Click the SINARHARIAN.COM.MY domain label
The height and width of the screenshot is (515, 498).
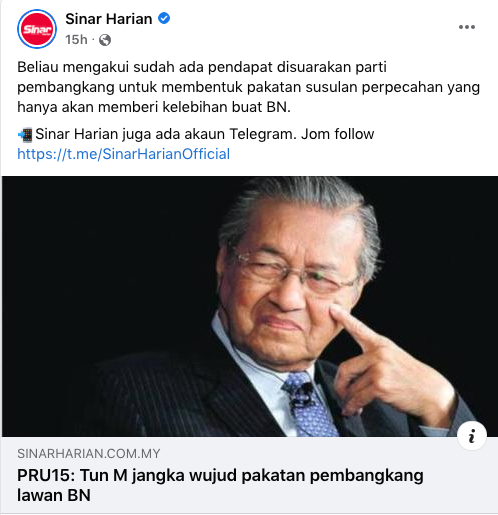click(89, 454)
